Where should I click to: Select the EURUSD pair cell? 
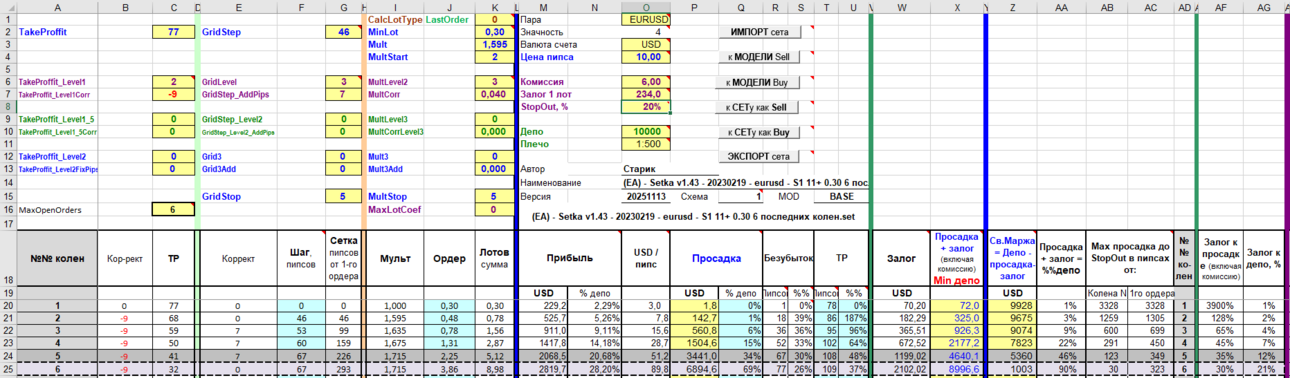coord(645,19)
